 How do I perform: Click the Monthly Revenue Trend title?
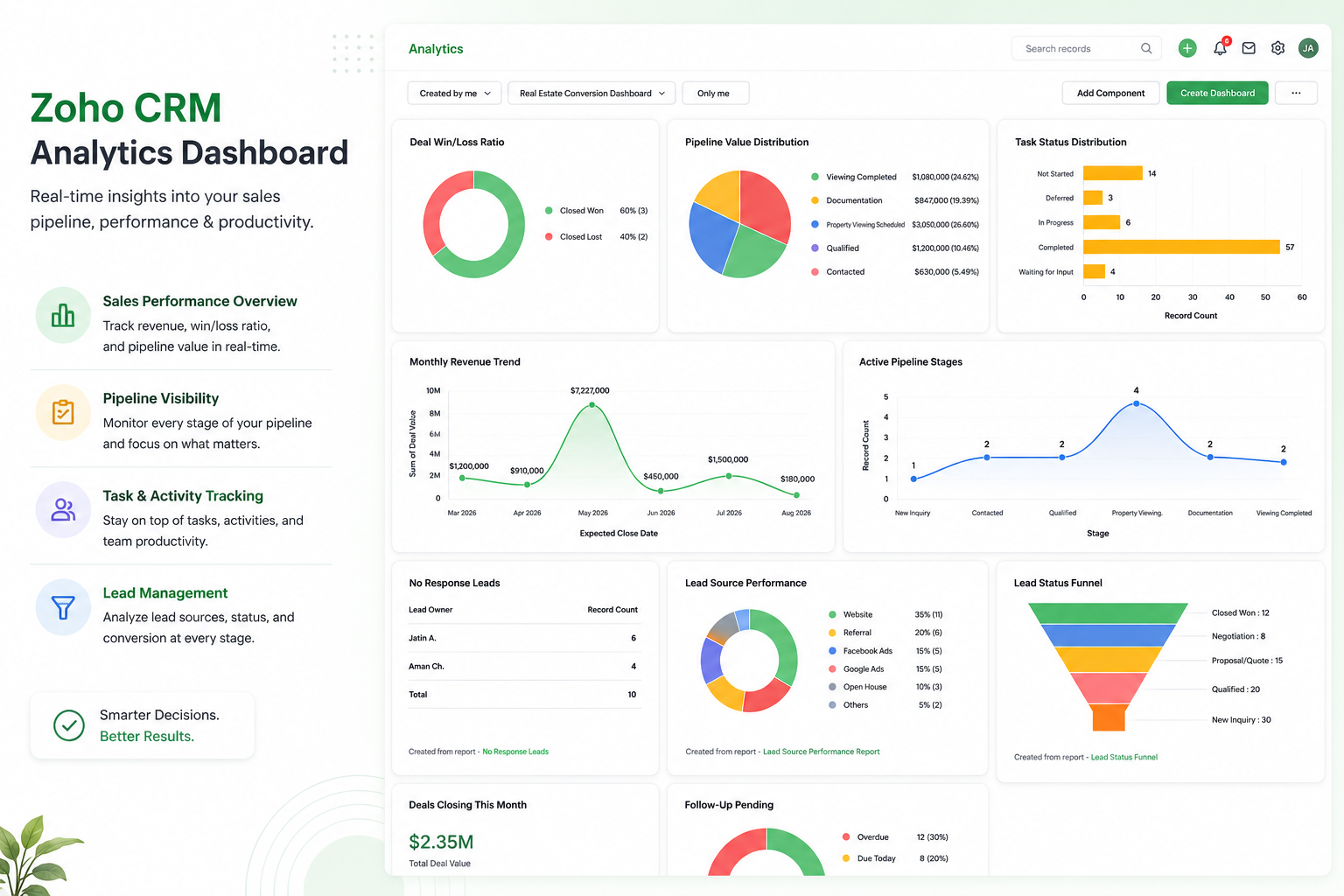coord(465,361)
